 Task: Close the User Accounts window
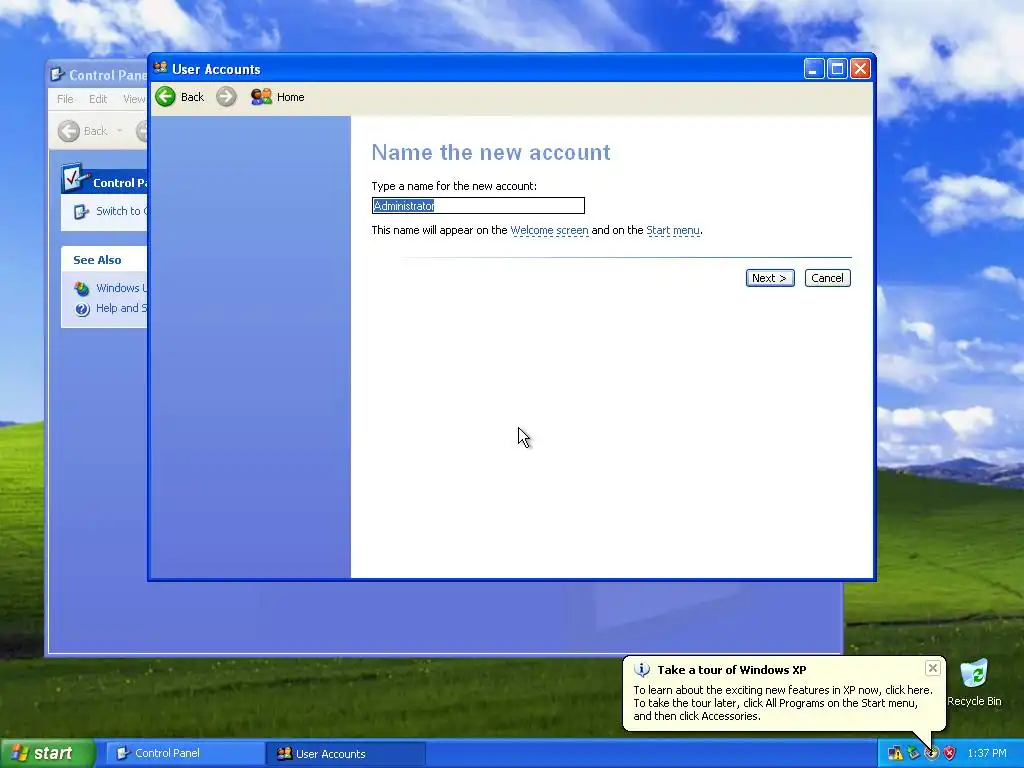coord(860,69)
